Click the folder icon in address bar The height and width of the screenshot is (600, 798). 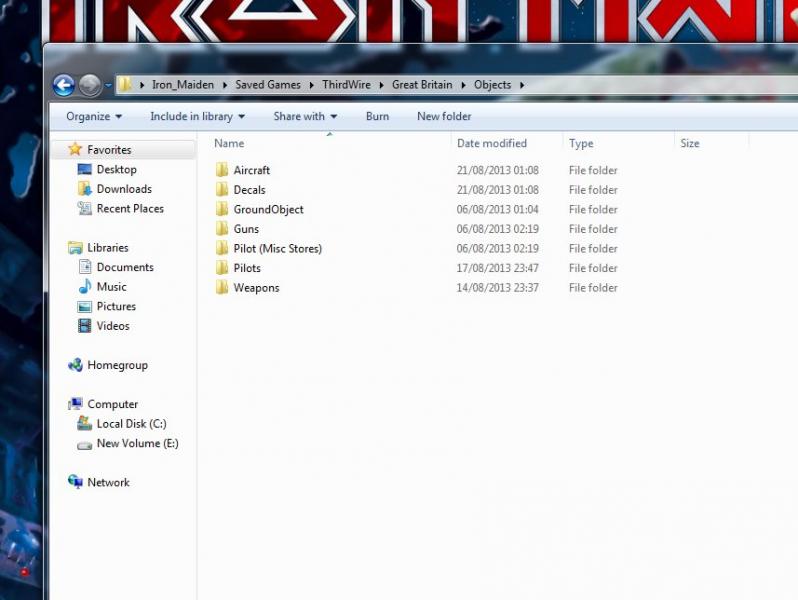(125, 84)
